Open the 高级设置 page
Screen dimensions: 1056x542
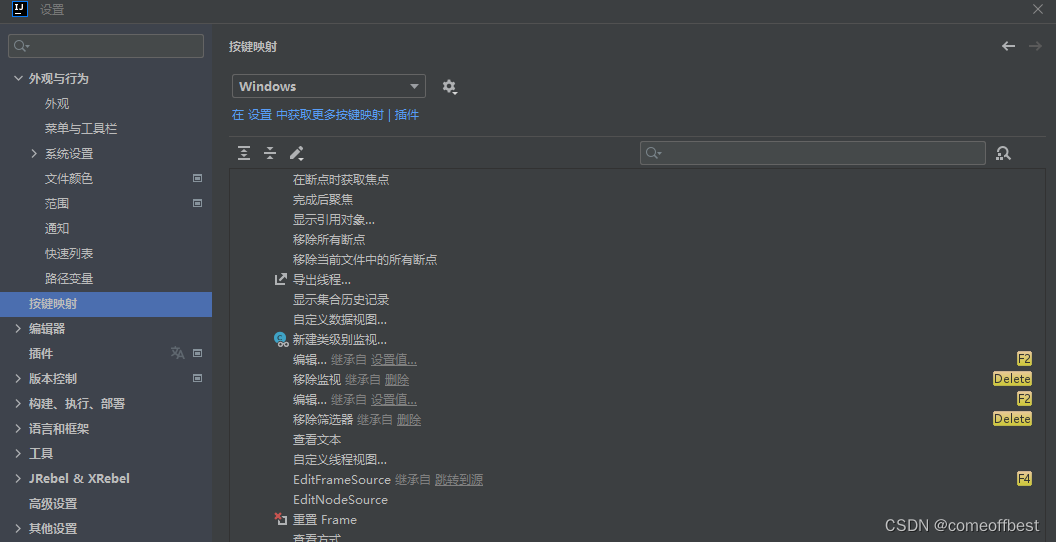(x=53, y=504)
